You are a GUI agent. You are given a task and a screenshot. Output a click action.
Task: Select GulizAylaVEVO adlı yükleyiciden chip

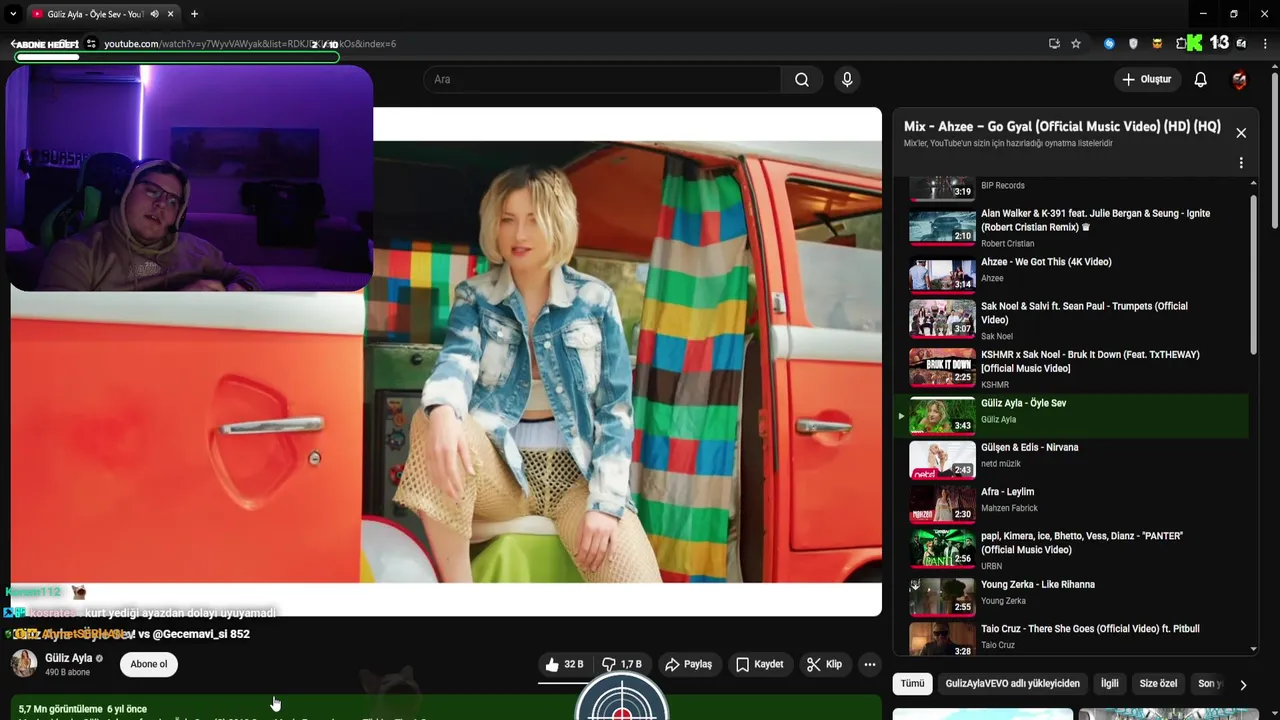pyautogui.click(x=1012, y=684)
